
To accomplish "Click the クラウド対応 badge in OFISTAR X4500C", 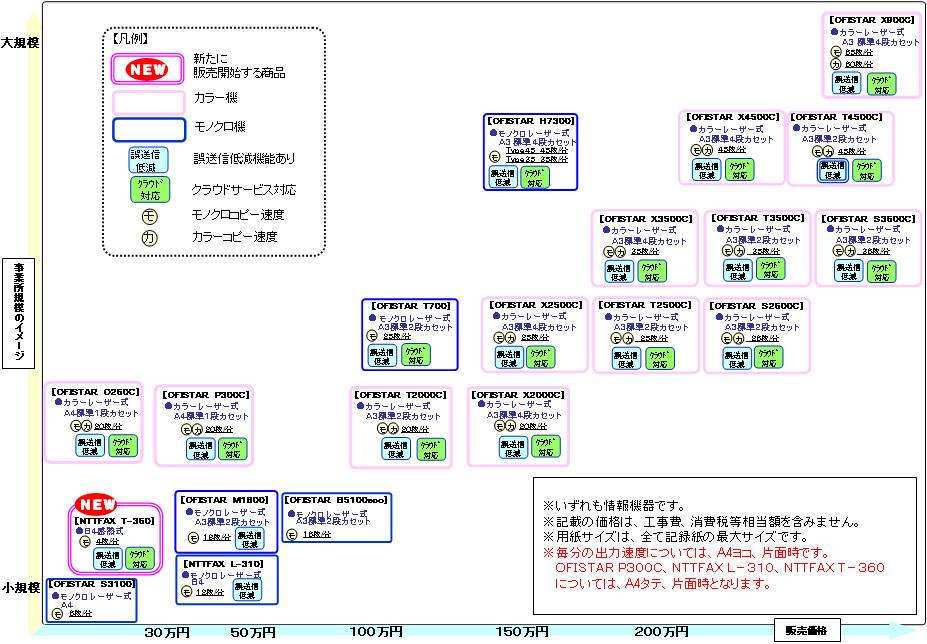I will [x=740, y=170].
